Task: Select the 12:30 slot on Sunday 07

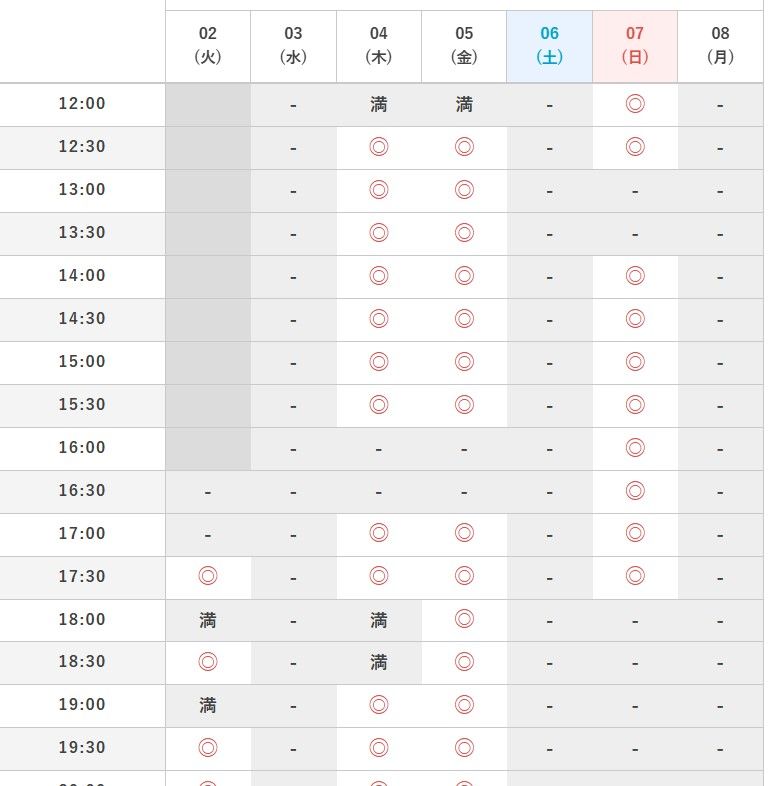Action: click(635, 147)
